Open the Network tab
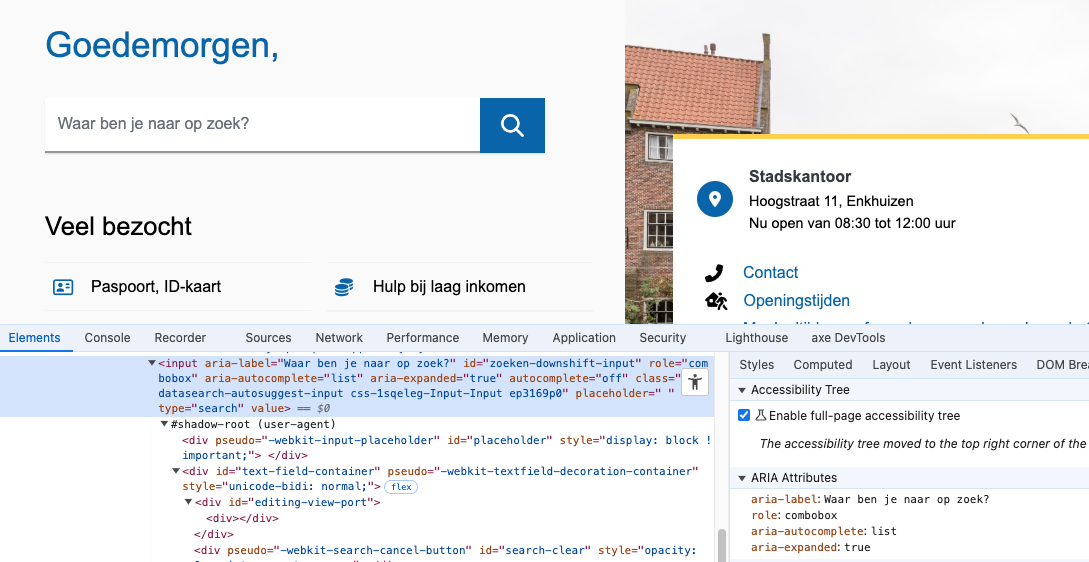Screen dimensions: 1089x562 [339, 338]
